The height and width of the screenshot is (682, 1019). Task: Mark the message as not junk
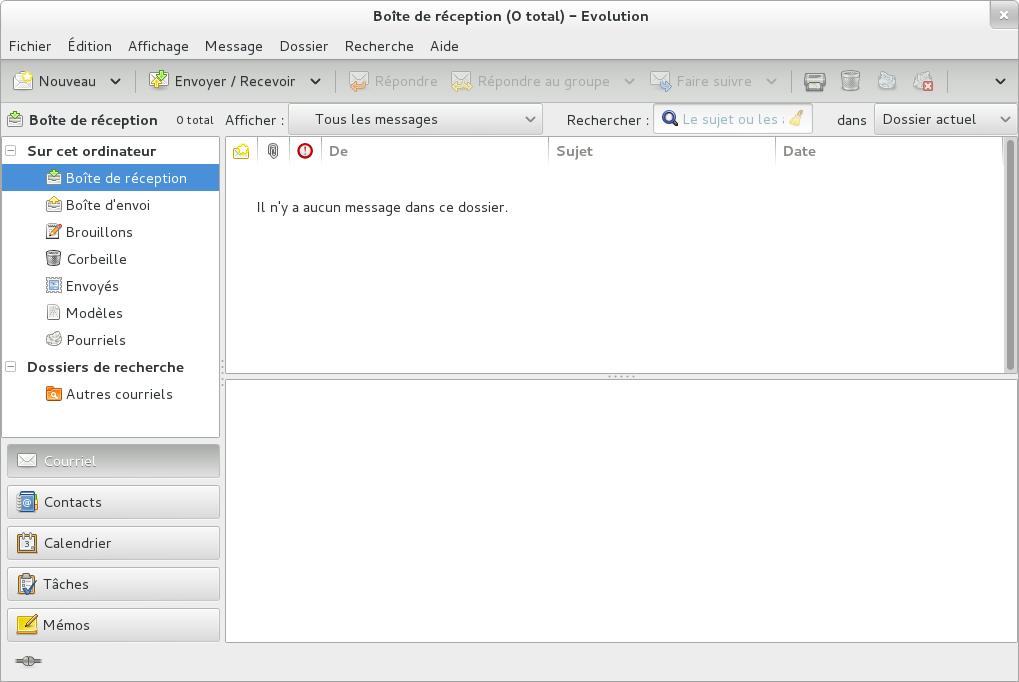click(x=922, y=81)
